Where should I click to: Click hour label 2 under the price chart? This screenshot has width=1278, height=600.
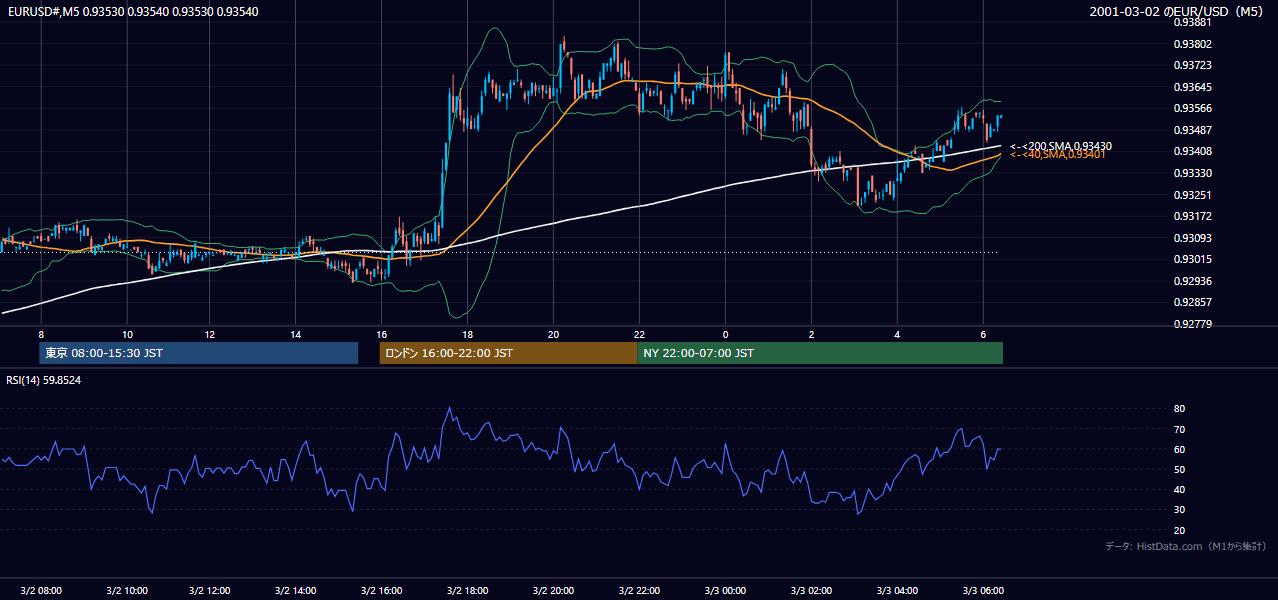point(812,334)
